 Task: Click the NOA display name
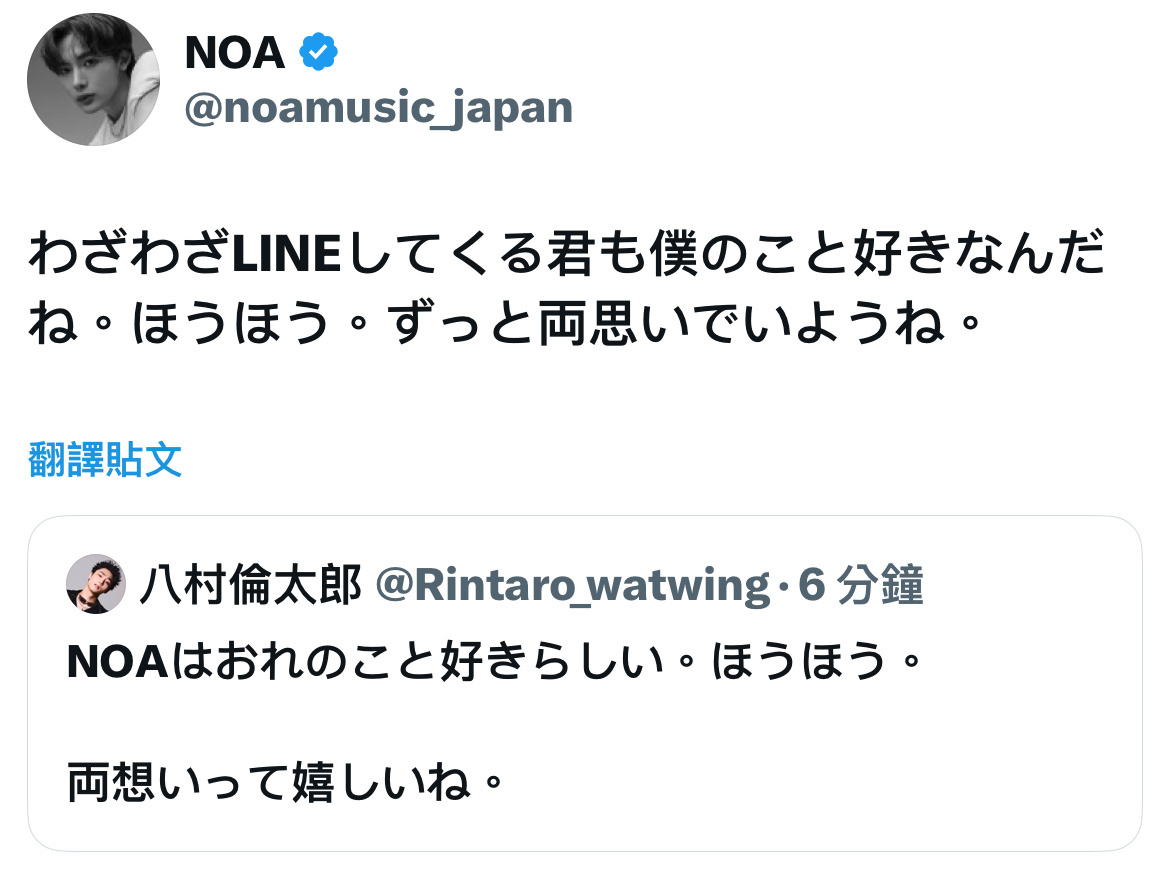[x=234, y=53]
